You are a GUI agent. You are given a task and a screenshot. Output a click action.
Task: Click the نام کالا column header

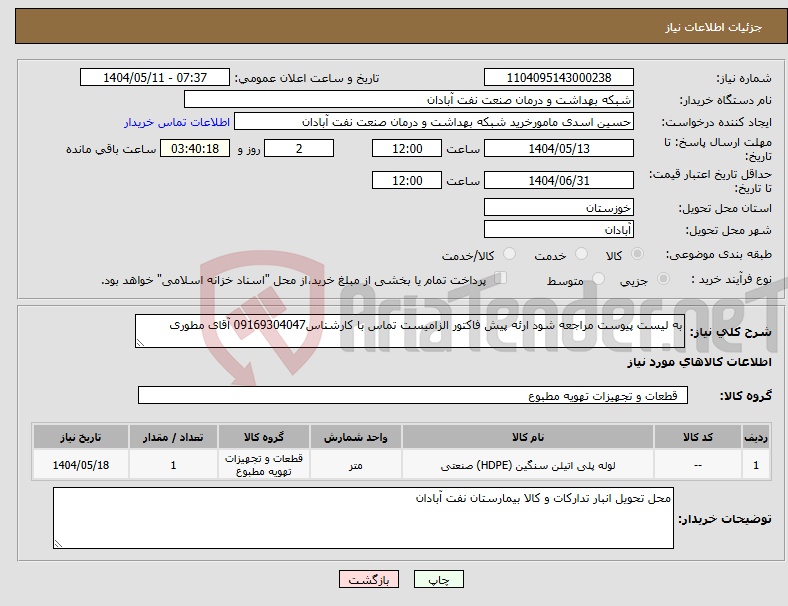pos(528,437)
